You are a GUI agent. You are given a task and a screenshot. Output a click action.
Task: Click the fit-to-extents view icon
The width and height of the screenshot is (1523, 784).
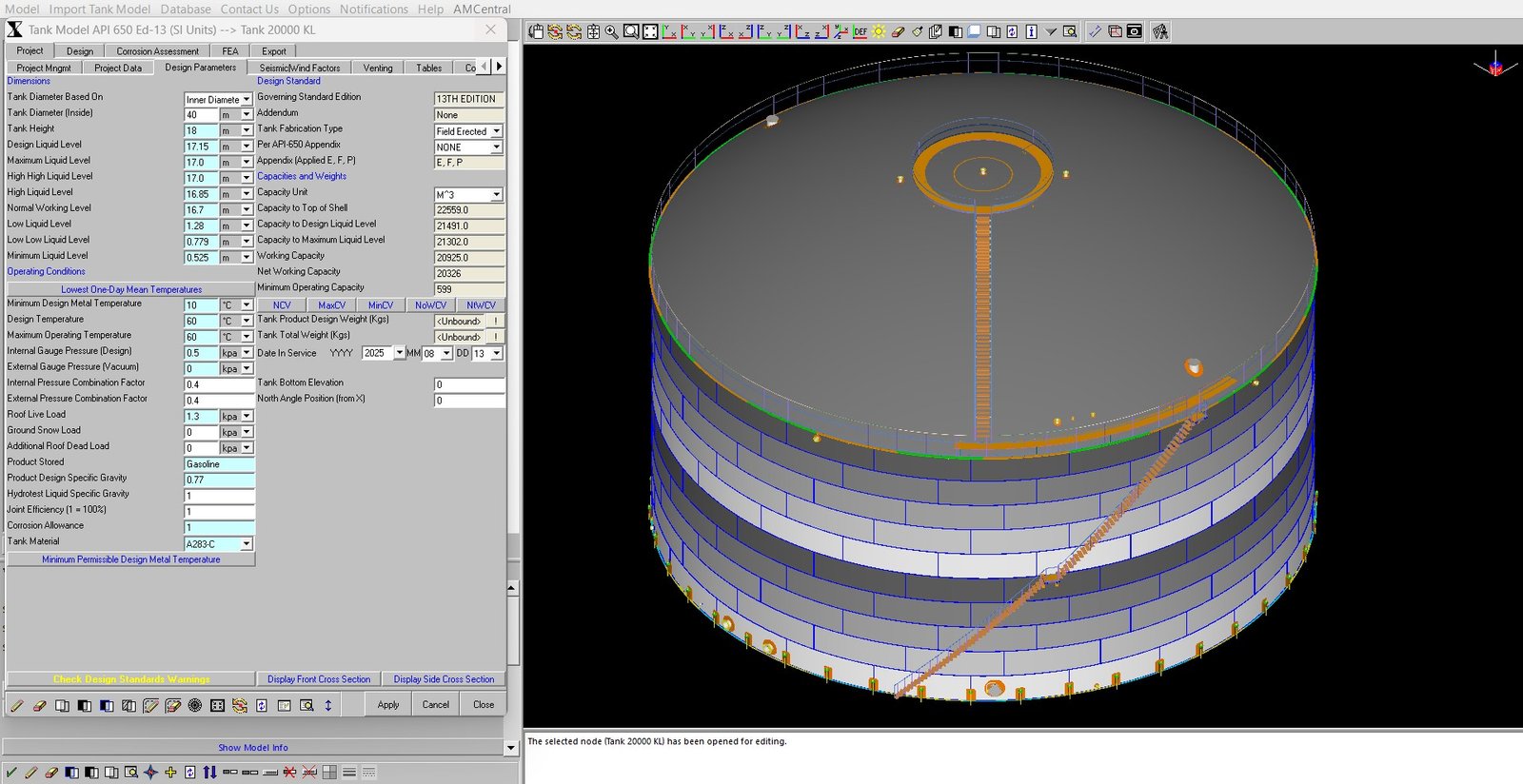(x=650, y=31)
